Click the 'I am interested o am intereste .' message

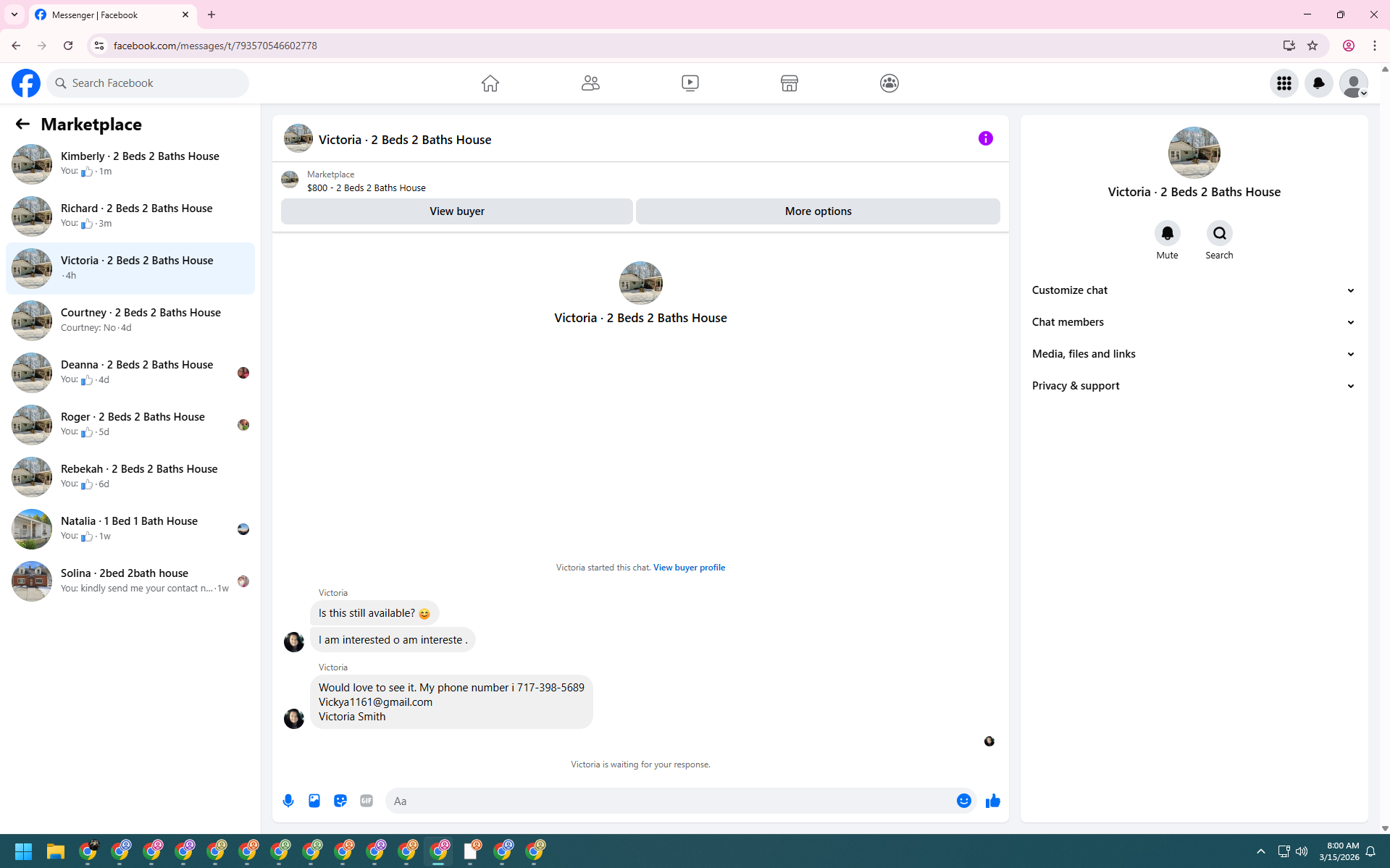[393, 640]
